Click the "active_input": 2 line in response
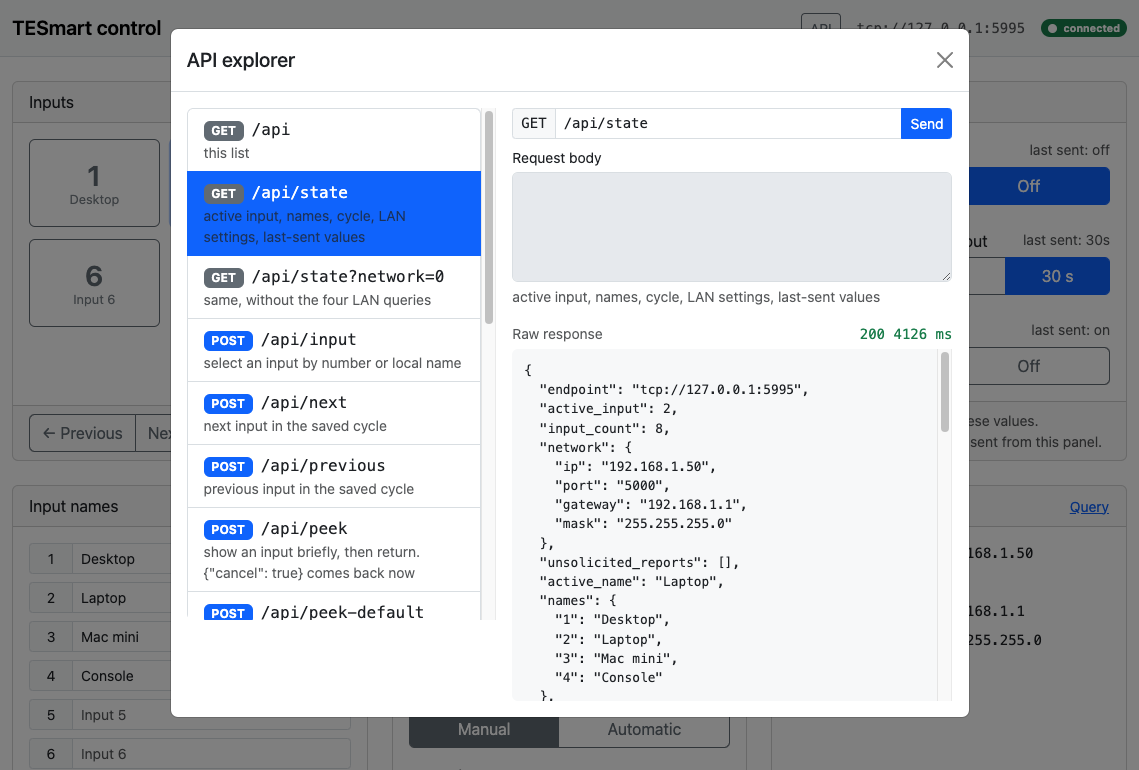The width and height of the screenshot is (1139, 770). click(x=608, y=409)
